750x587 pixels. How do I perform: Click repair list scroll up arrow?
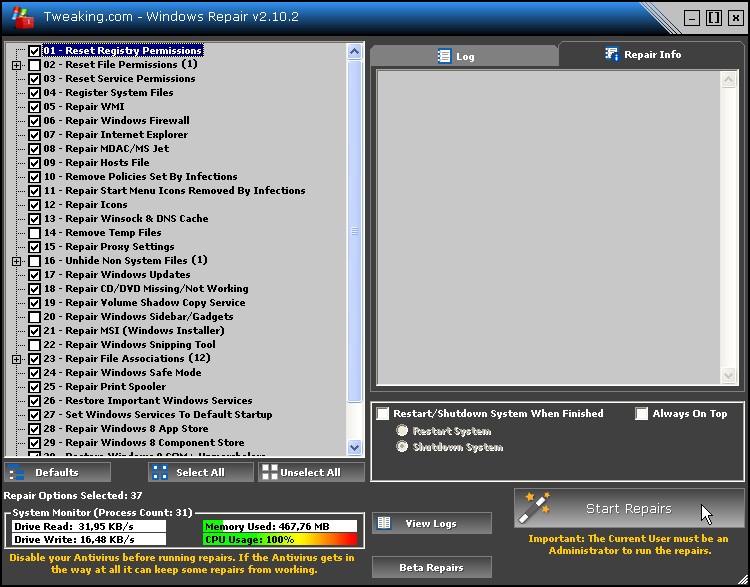click(x=354, y=51)
